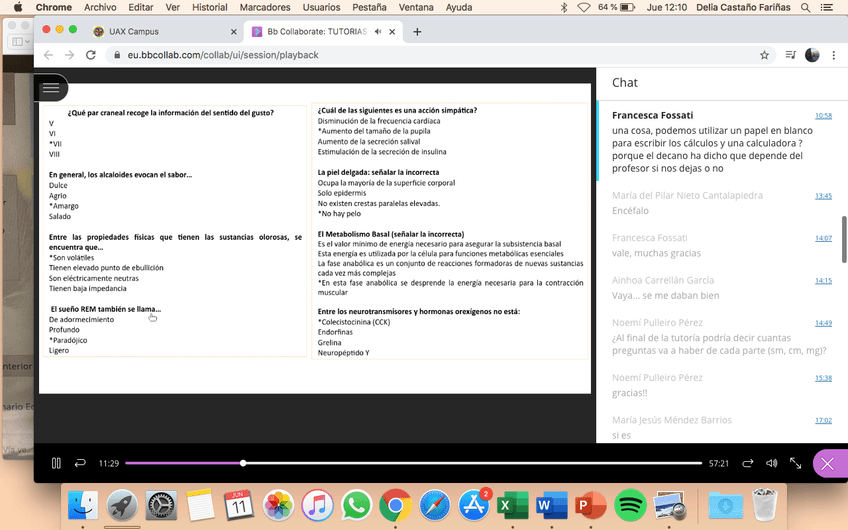This screenshot has width=848, height=530.
Task: Open the Chrome three-dot menu
Action: [x=833, y=55]
